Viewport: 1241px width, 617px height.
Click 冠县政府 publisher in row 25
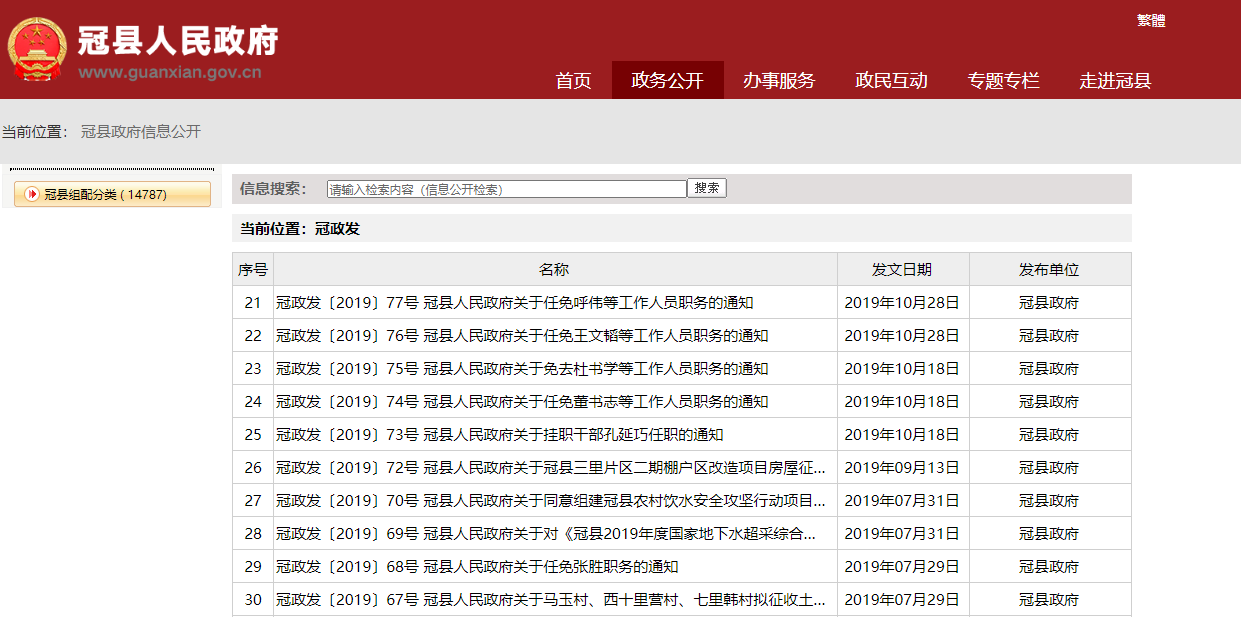coord(1049,434)
